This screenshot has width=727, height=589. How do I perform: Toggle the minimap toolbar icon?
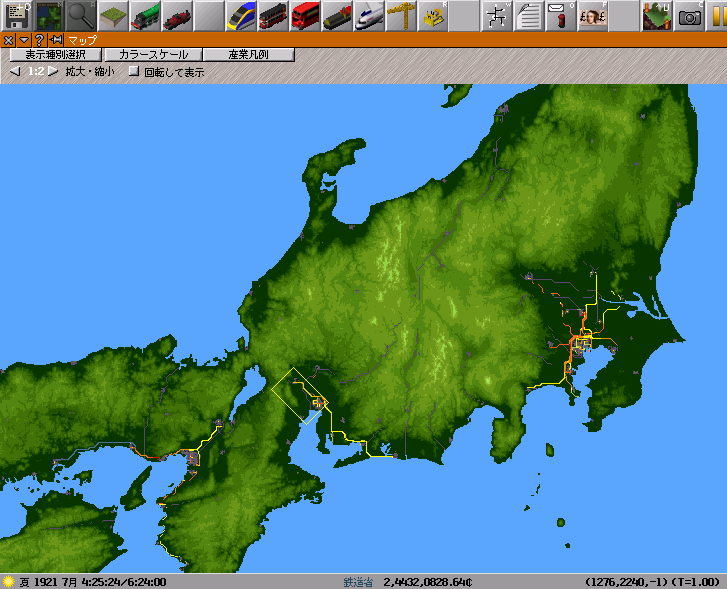49,16
